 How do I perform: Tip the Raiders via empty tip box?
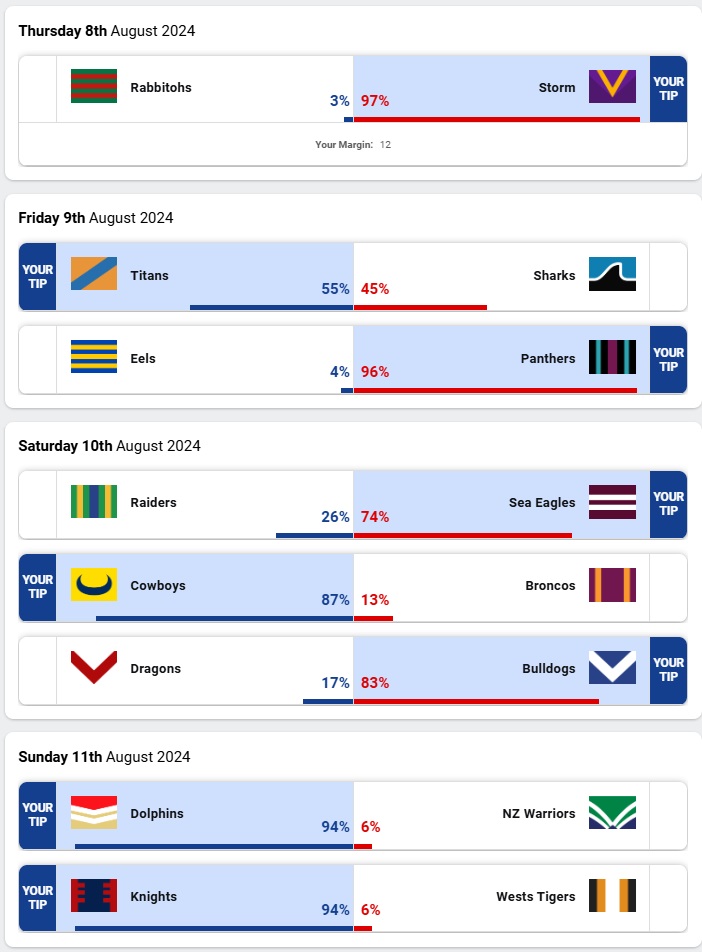(38, 504)
